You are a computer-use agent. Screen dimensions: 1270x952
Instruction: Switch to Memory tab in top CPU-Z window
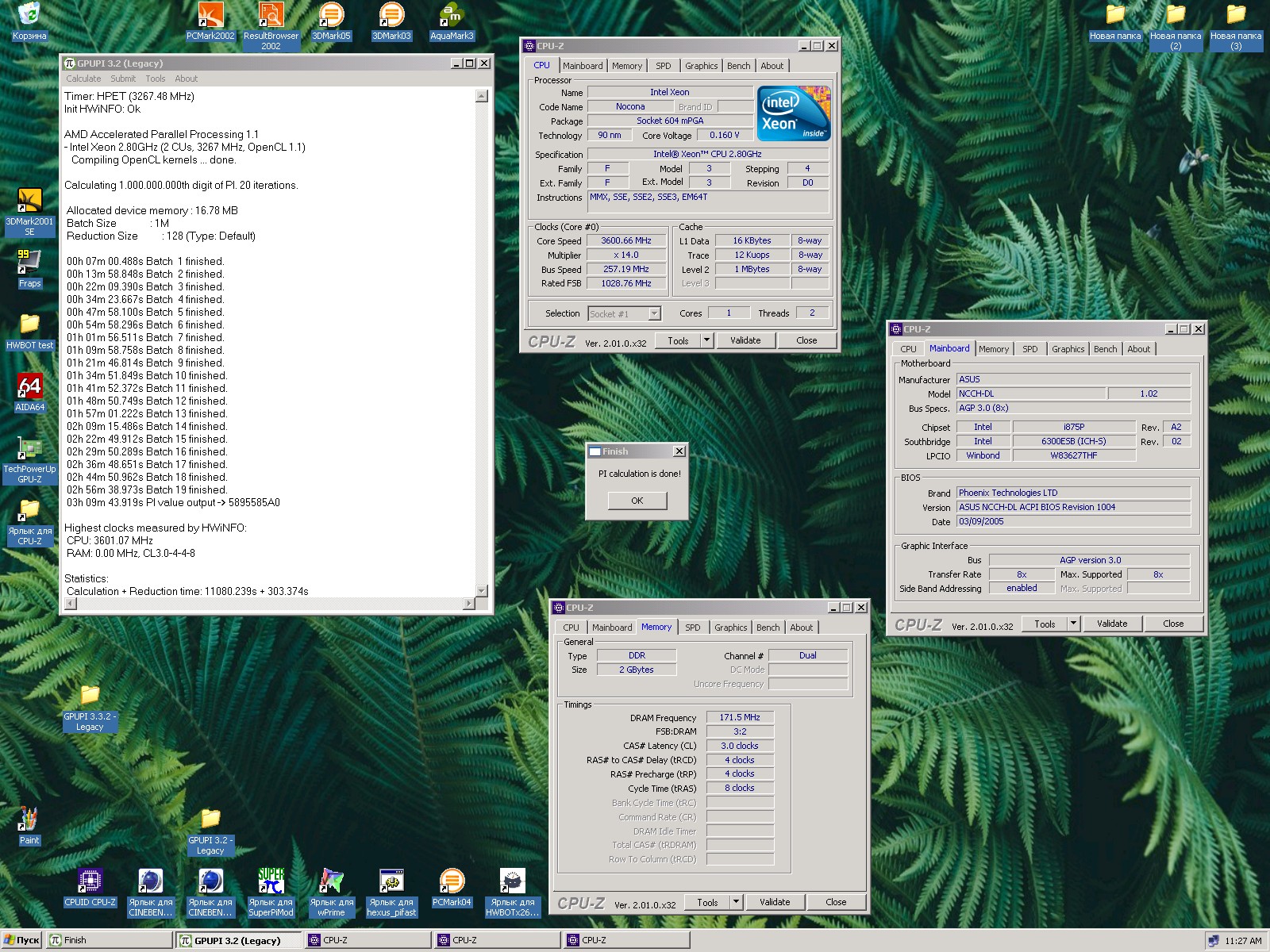pyautogui.click(x=627, y=66)
